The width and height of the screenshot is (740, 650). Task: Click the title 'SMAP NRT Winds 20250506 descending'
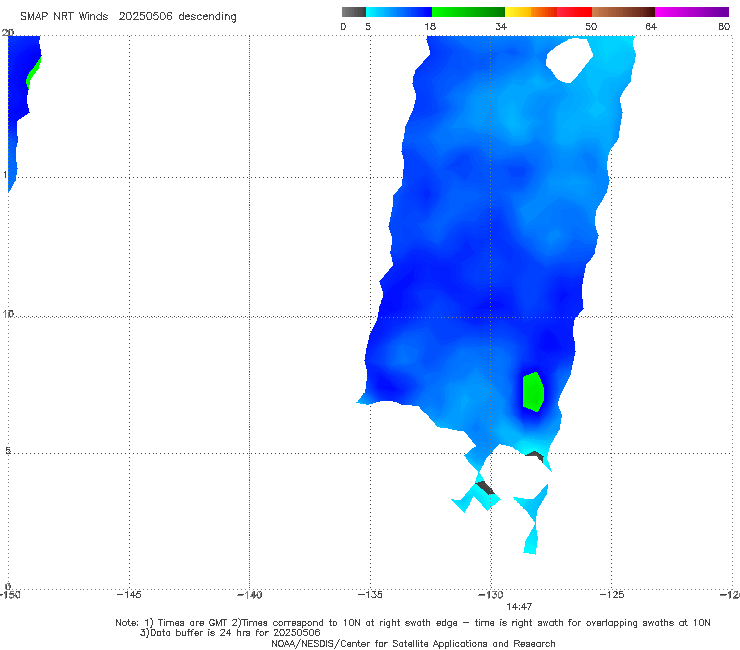pyautogui.click(x=128, y=17)
